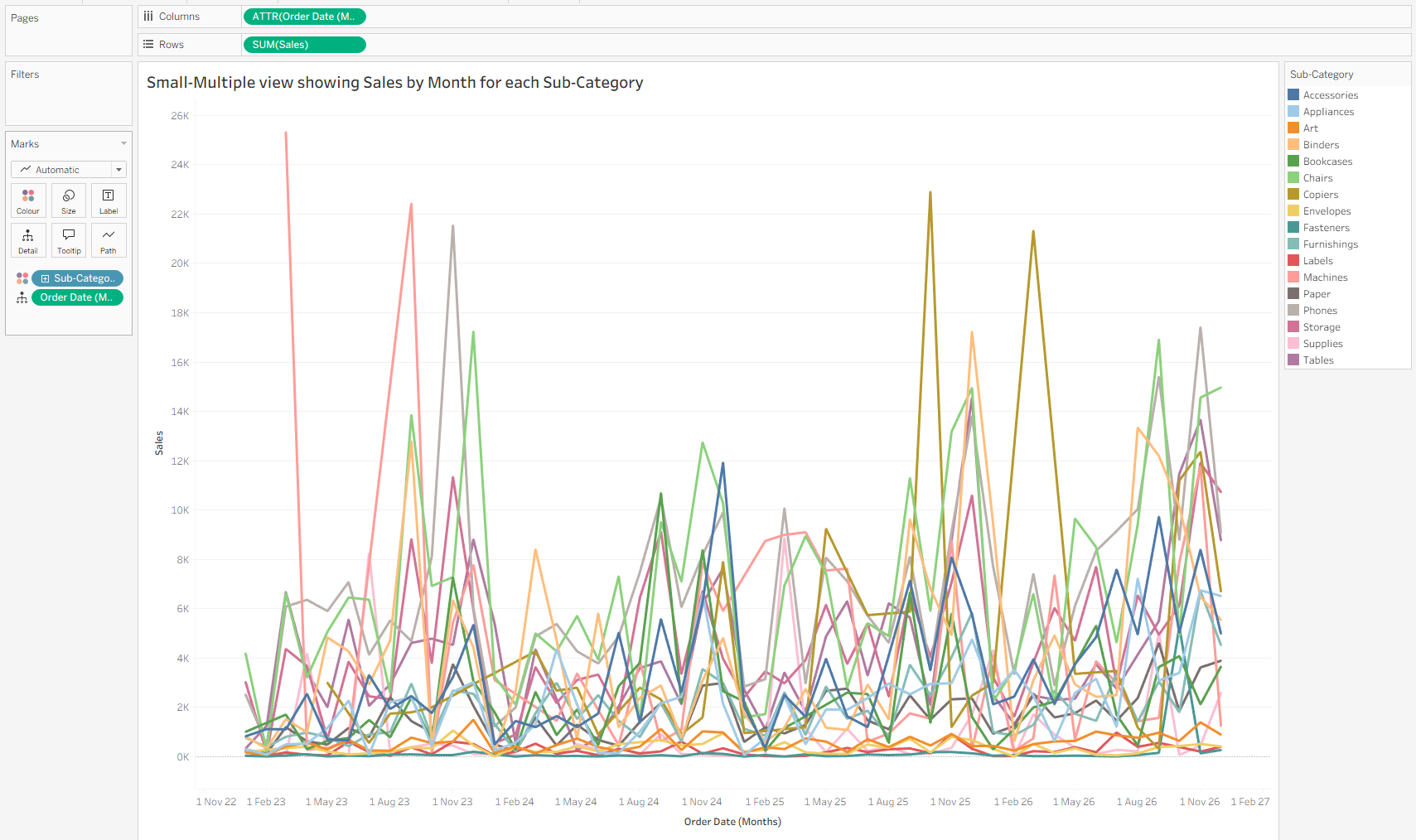Open the Label marks card
Screen dimensions: 1416x840
[x=109, y=200]
